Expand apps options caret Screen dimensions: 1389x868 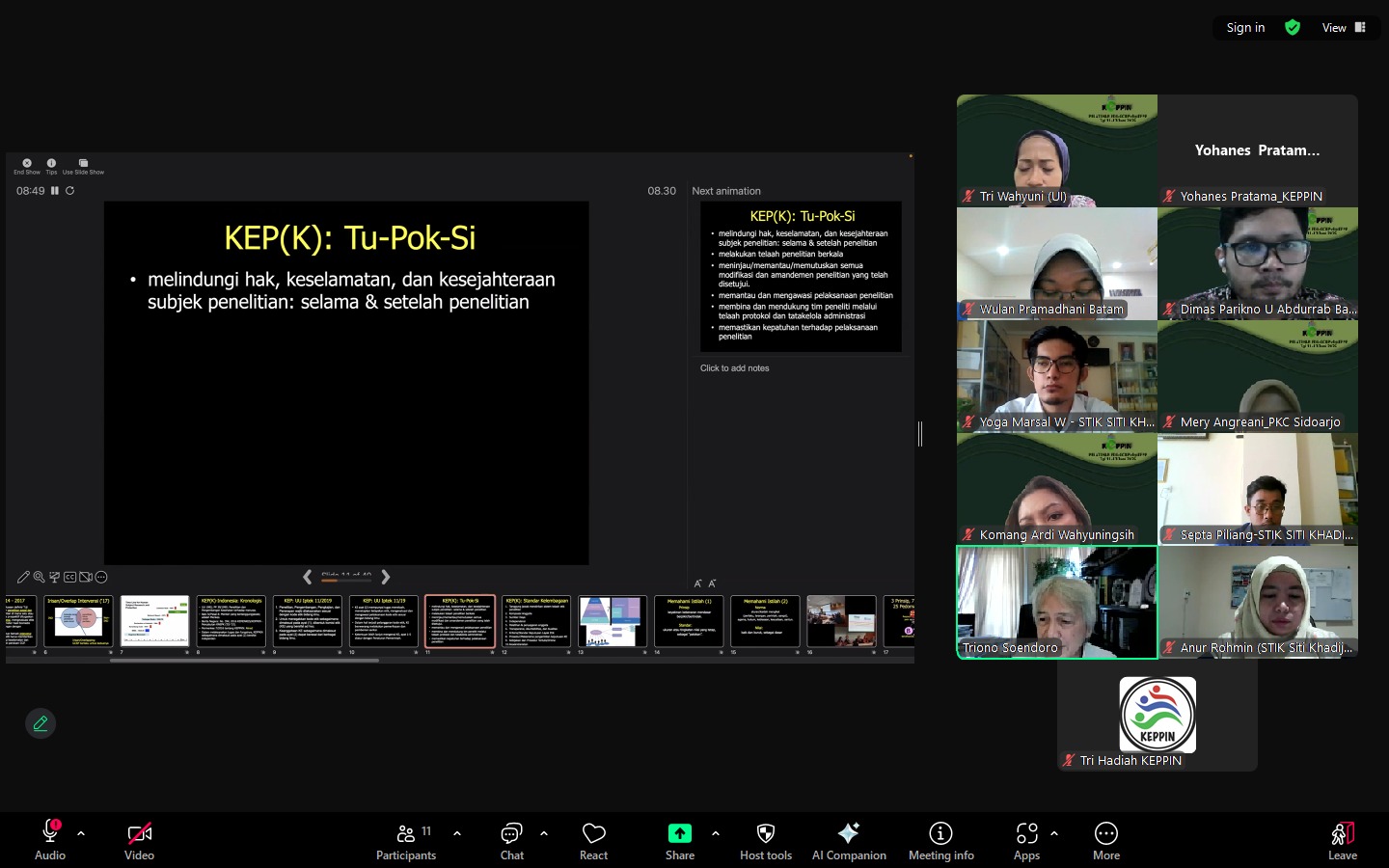[x=1054, y=833]
